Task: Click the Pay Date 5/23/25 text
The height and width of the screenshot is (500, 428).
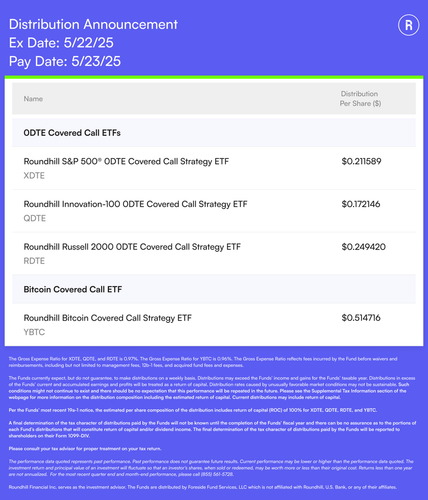Action: pos(65,61)
